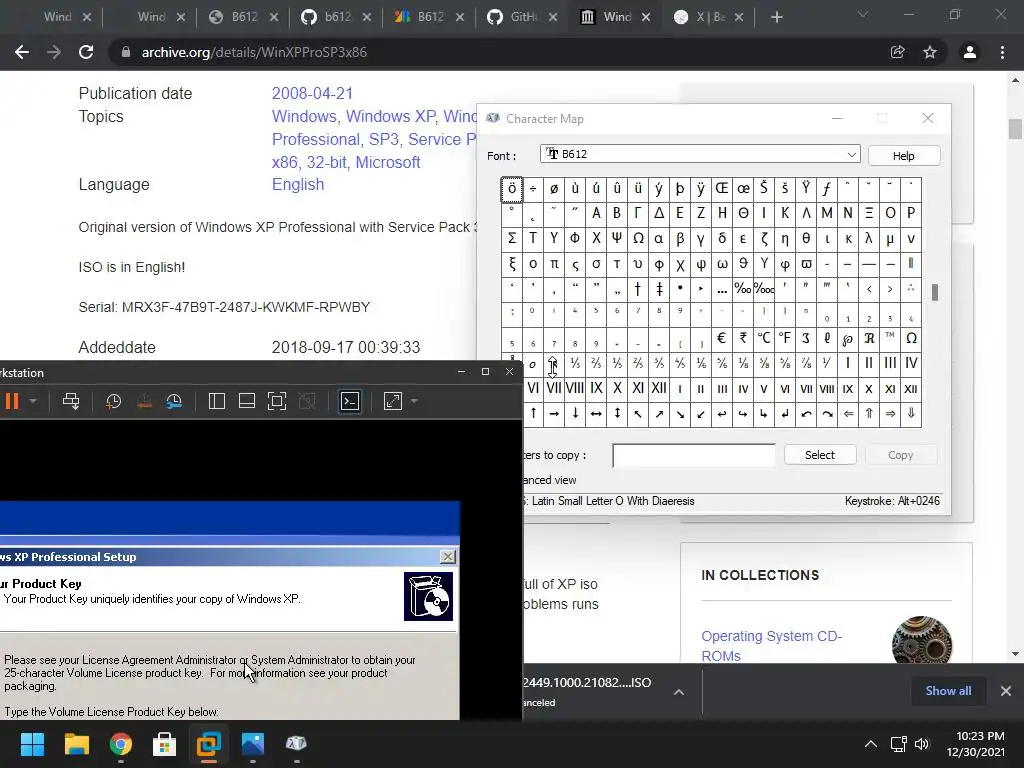Open the volume control in system tray

(921, 744)
